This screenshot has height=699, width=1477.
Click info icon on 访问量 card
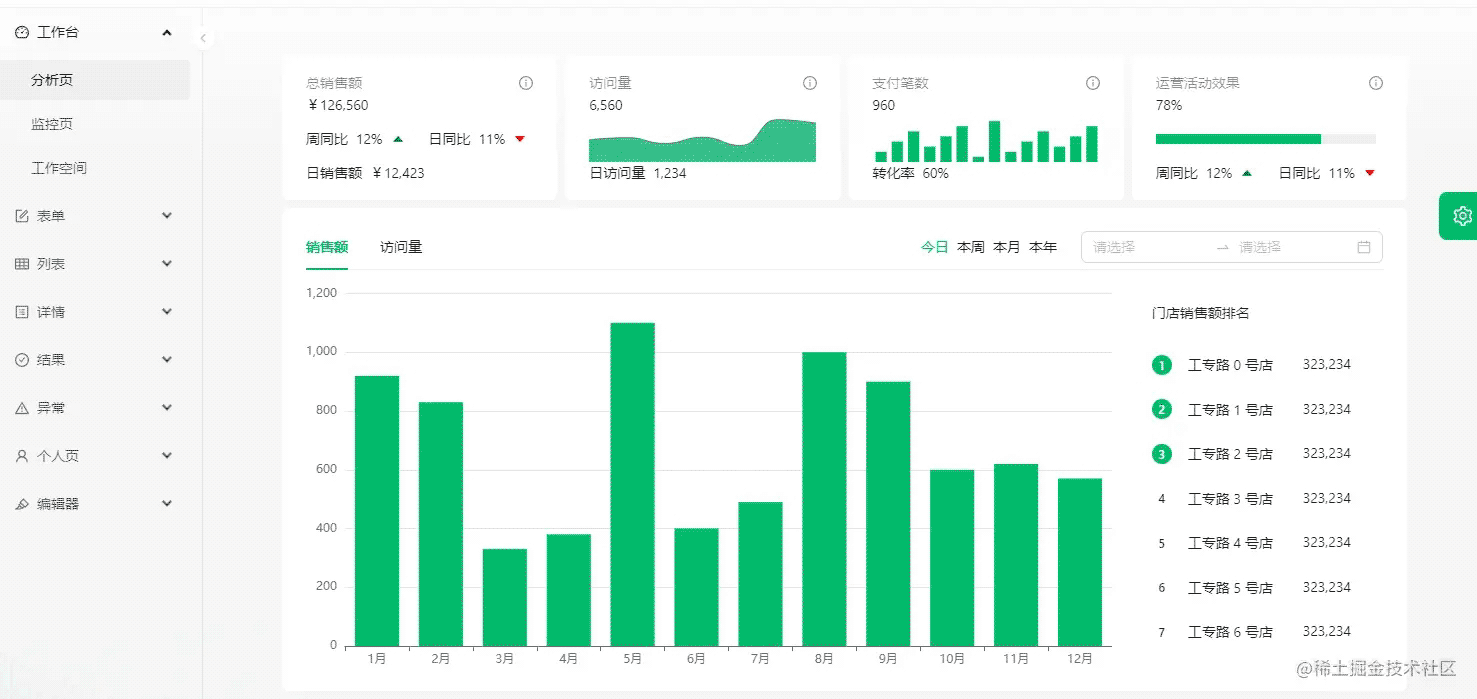point(810,83)
